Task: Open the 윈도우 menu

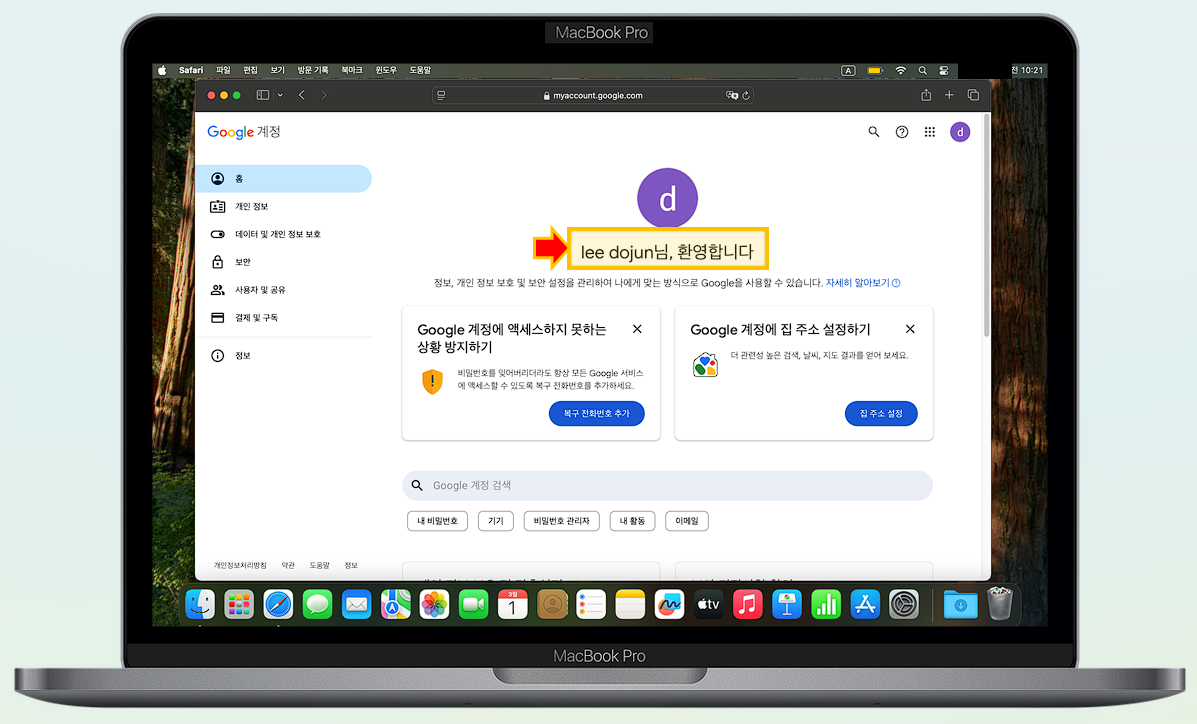Action: click(386, 70)
